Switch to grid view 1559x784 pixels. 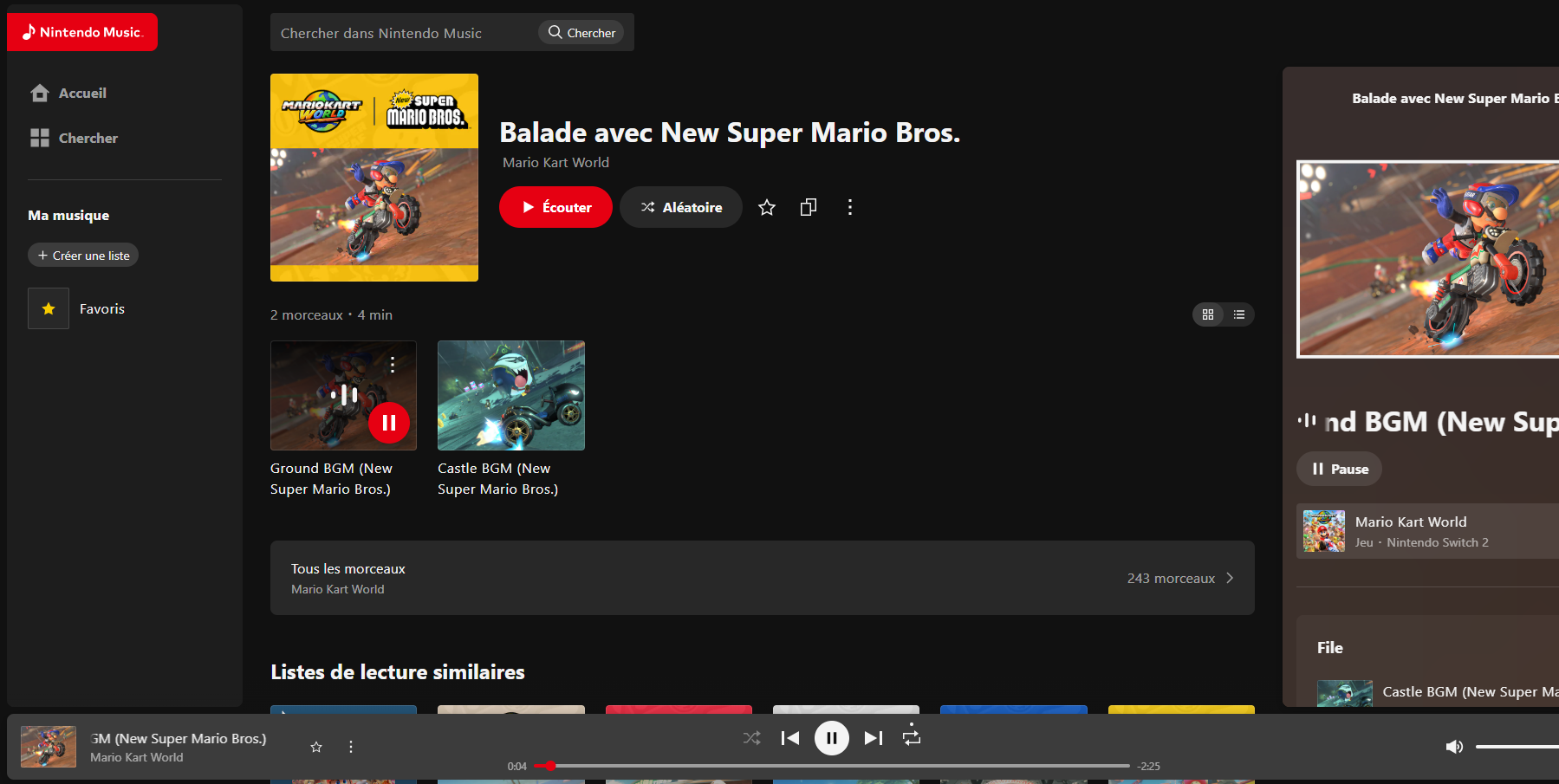pos(1208,314)
